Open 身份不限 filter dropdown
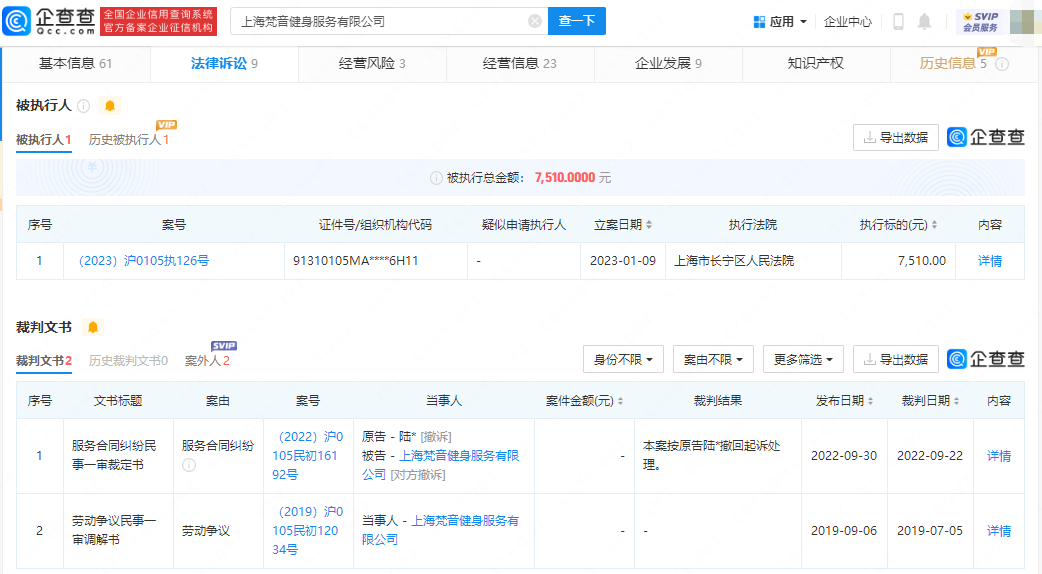The width and height of the screenshot is (1042, 574). [623, 359]
